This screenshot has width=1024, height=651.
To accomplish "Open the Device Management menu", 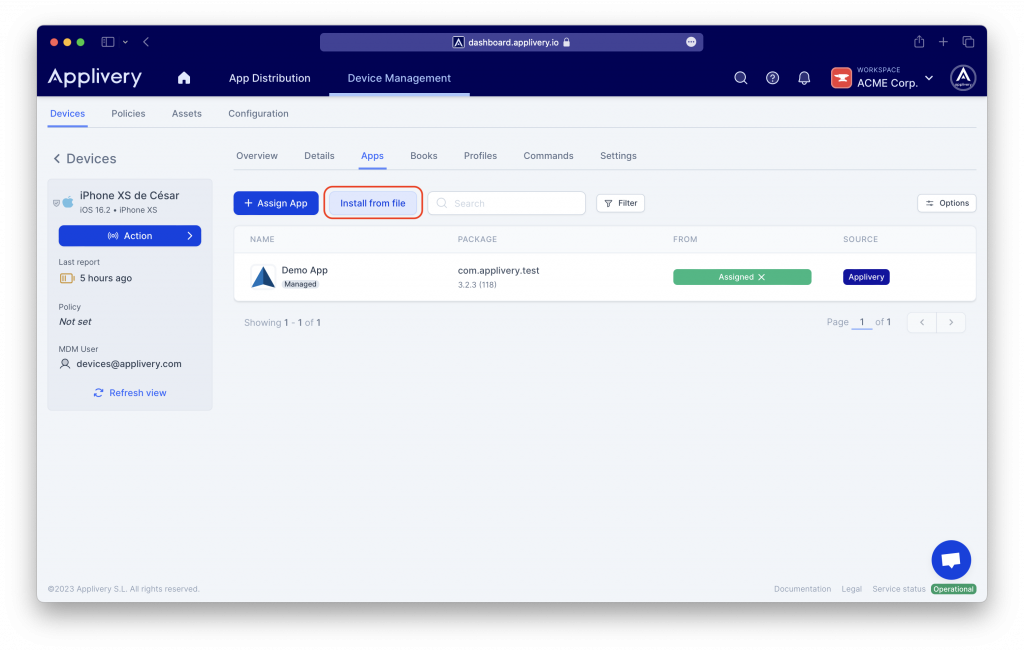I will [399, 78].
